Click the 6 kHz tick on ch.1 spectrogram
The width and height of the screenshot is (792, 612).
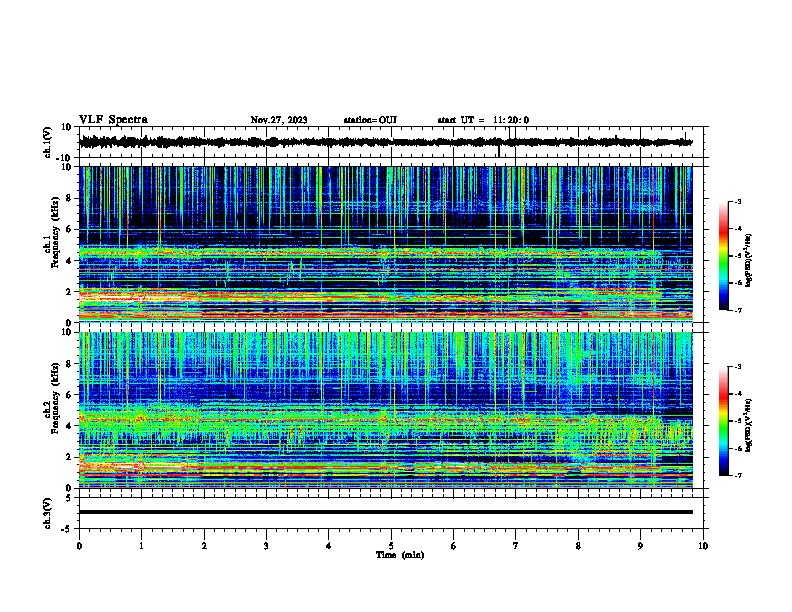click(x=69, y=229)
